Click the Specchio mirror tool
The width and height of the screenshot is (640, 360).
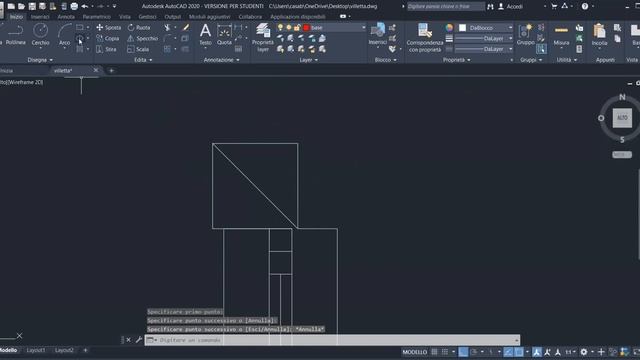(x=142, y=38)
